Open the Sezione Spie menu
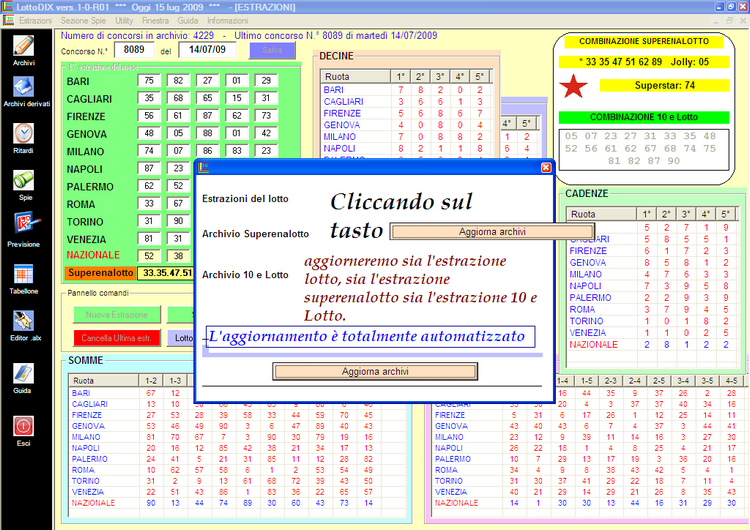 click(x=83, y=21)
